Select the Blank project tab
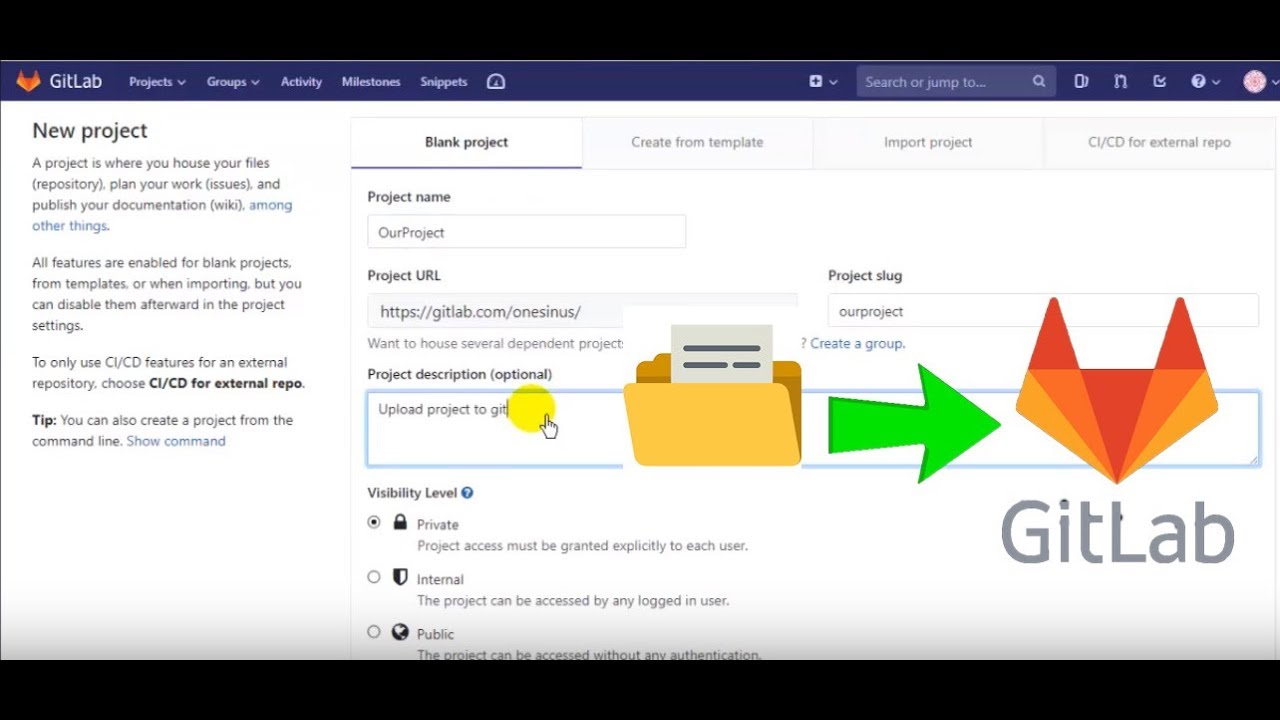This screenshot has height=720, width=1280. pos(467,142)
